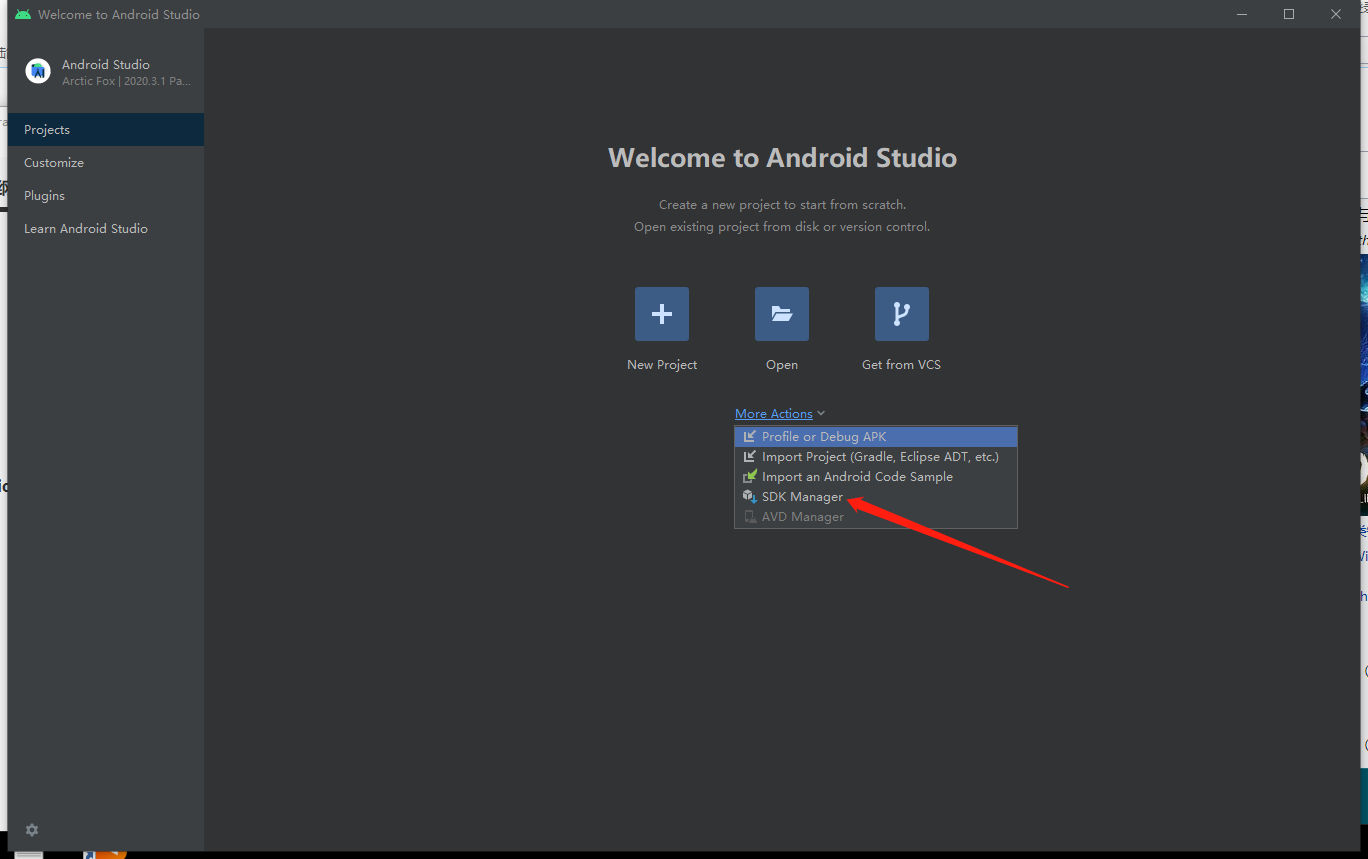Open the settings gear in the sidebar
Viewport: 1368px width, 859px height.
pos(32,830)
